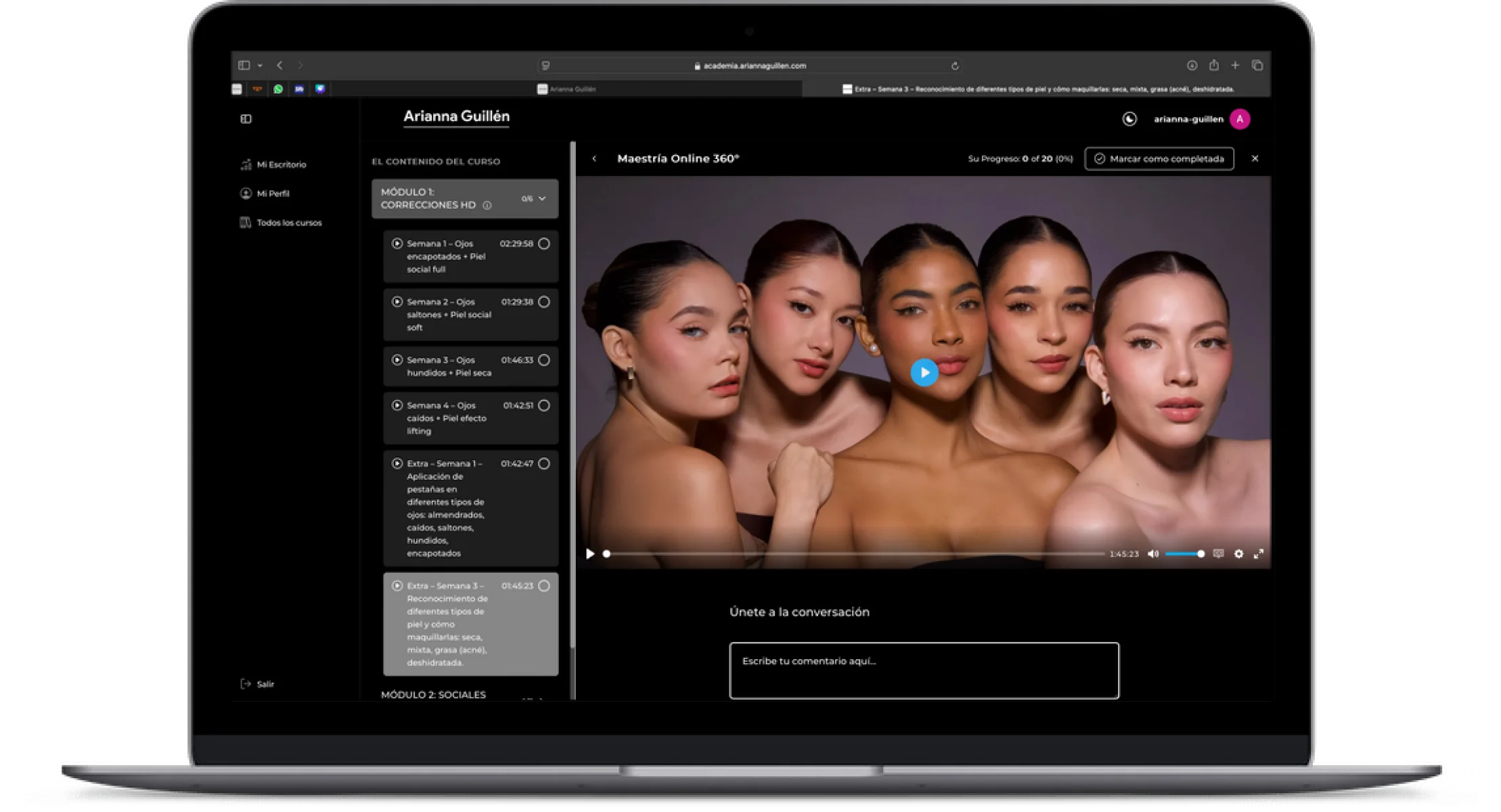Open Safari sidebar dropdown arrow
Image resolution: width=1501 pixels, height=812 pixels.
tap(260, 66)
